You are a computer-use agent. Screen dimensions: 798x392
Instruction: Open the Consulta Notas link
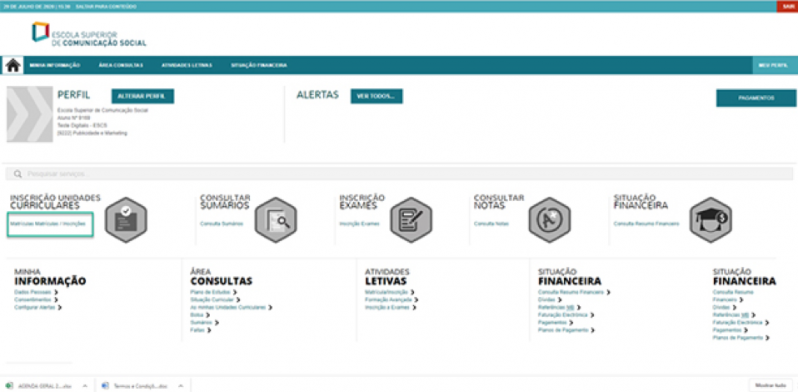491,223
